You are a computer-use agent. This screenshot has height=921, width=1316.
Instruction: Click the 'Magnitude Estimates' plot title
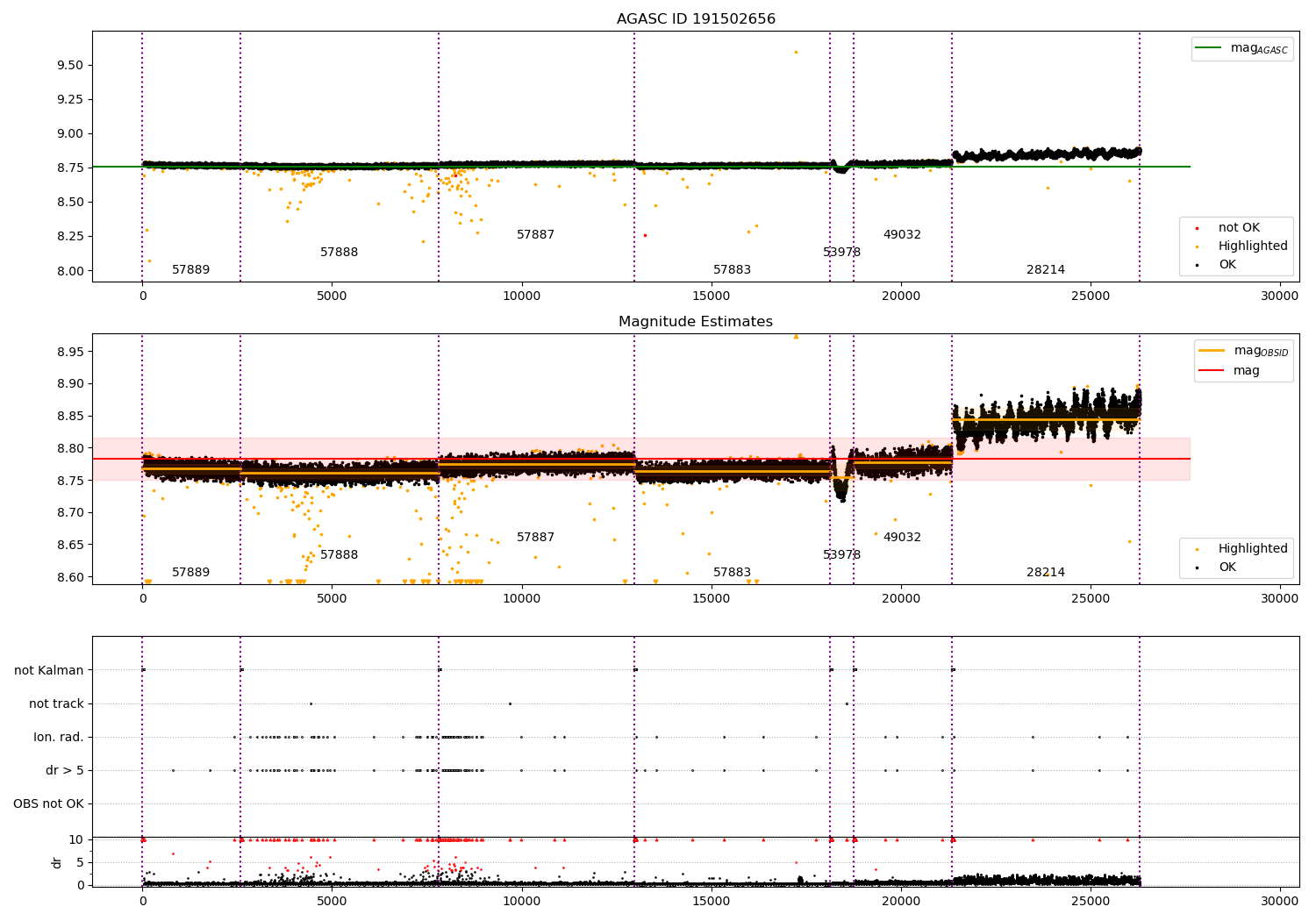coord(696,322)
